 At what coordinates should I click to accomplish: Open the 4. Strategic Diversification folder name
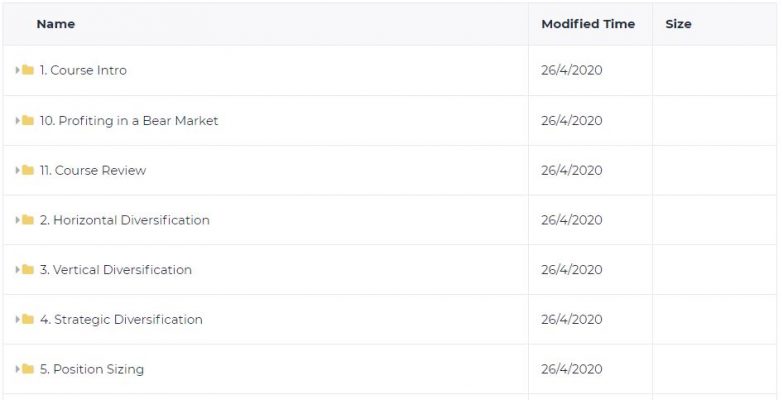tap(121, 319)
